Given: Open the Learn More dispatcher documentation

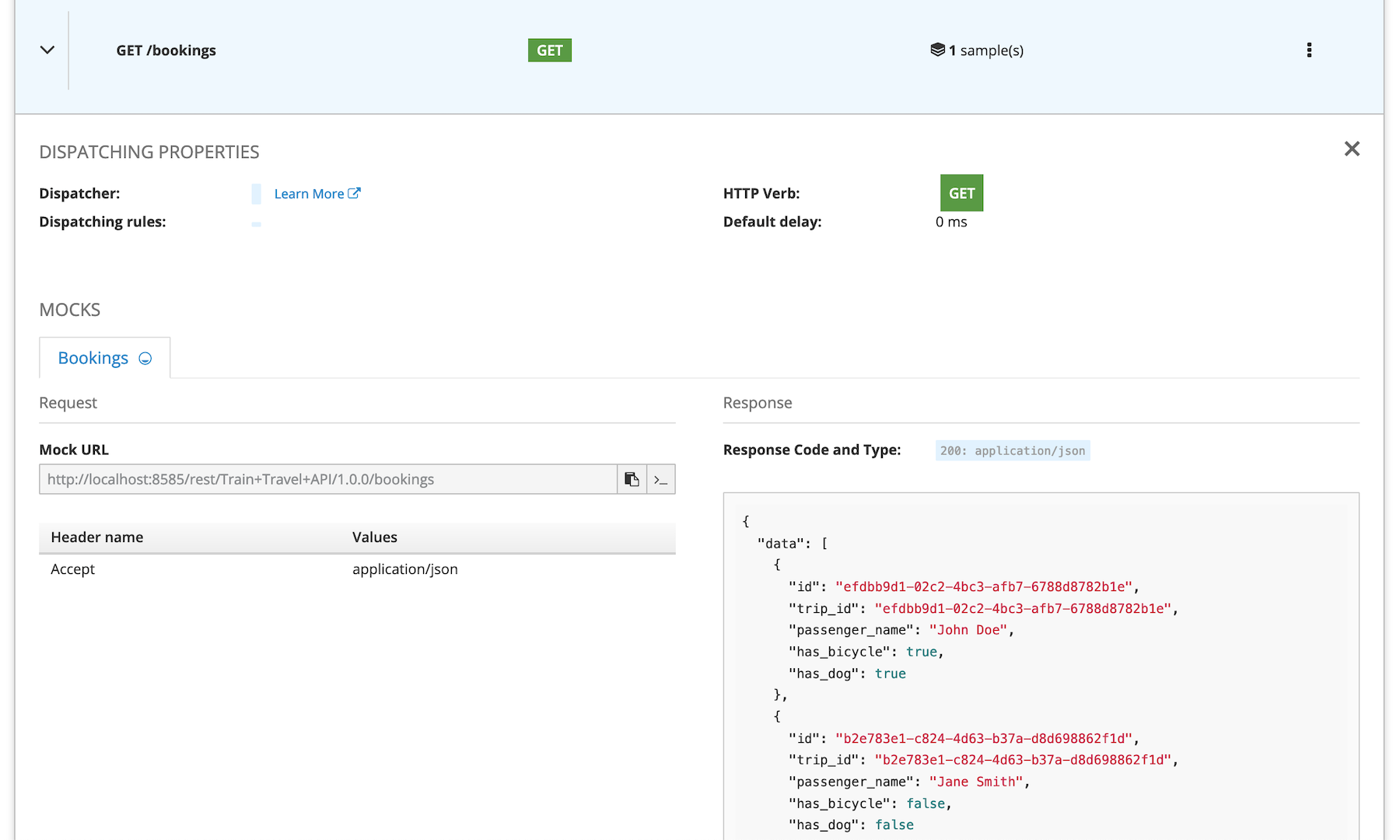Looking at the screenshot, I should 308,193.
